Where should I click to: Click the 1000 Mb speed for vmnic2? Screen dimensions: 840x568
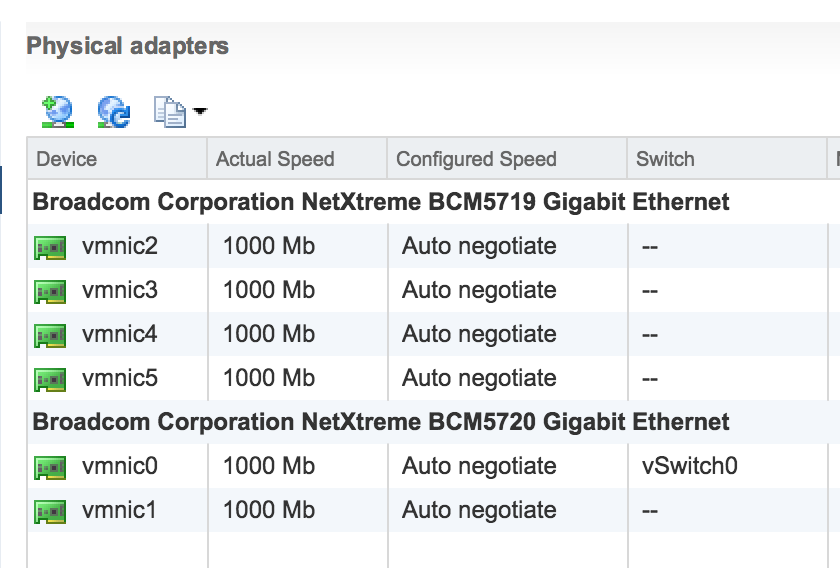(269, 246)
